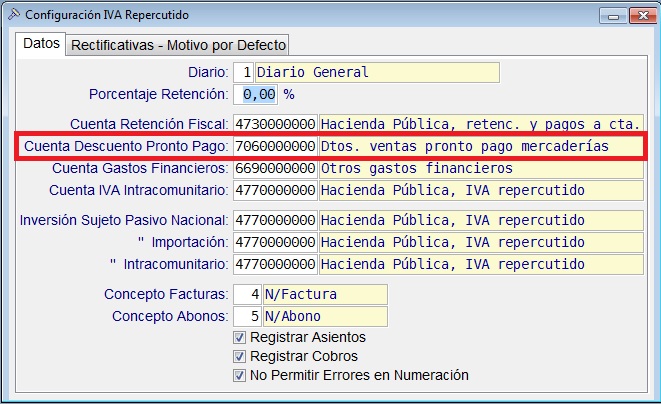Click Inversión Sujeto Pasivo Nacional account field
661x404 pixels.
275,221
